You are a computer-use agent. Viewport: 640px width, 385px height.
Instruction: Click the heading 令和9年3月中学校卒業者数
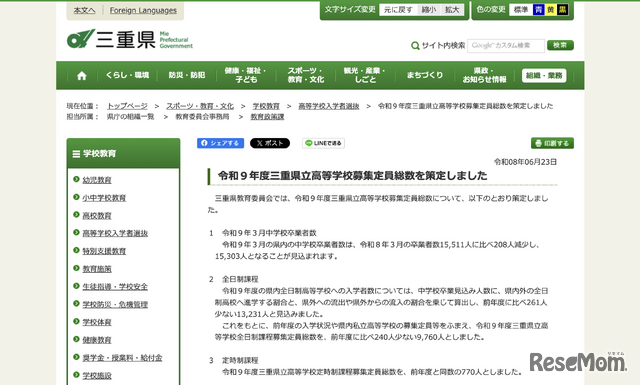pyautogui.click(x=269, y=233)
